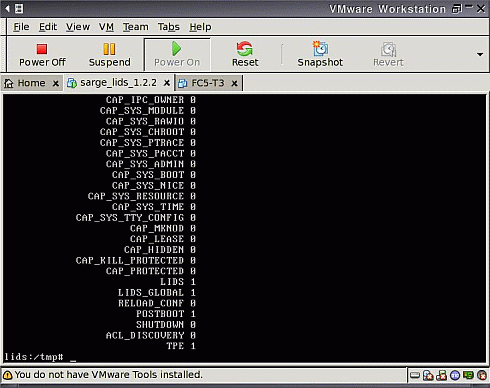Open the Tabs menu

169,27
